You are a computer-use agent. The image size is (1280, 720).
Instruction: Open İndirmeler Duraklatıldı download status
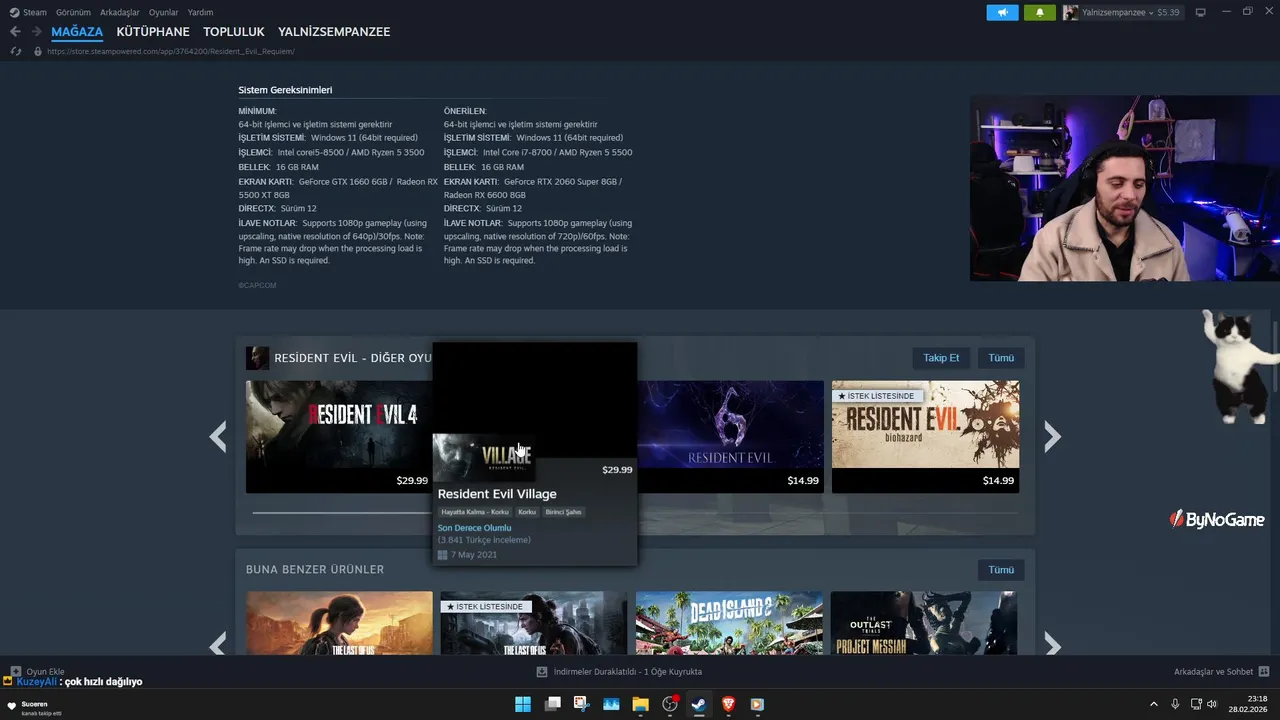[627, 672]
